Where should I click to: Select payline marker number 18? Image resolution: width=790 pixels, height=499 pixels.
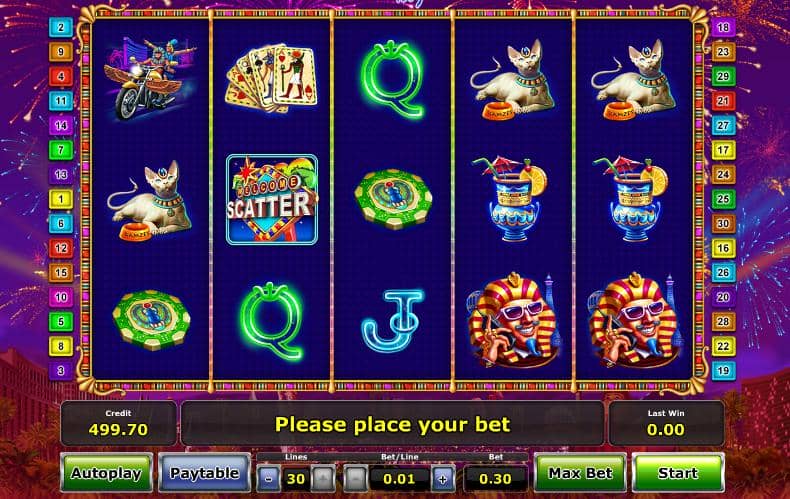tap(723, 27)
